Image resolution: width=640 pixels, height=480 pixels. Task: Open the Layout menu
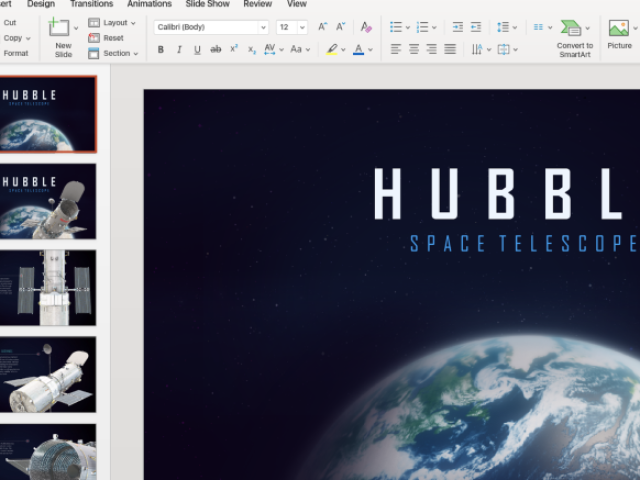point(119,23)
